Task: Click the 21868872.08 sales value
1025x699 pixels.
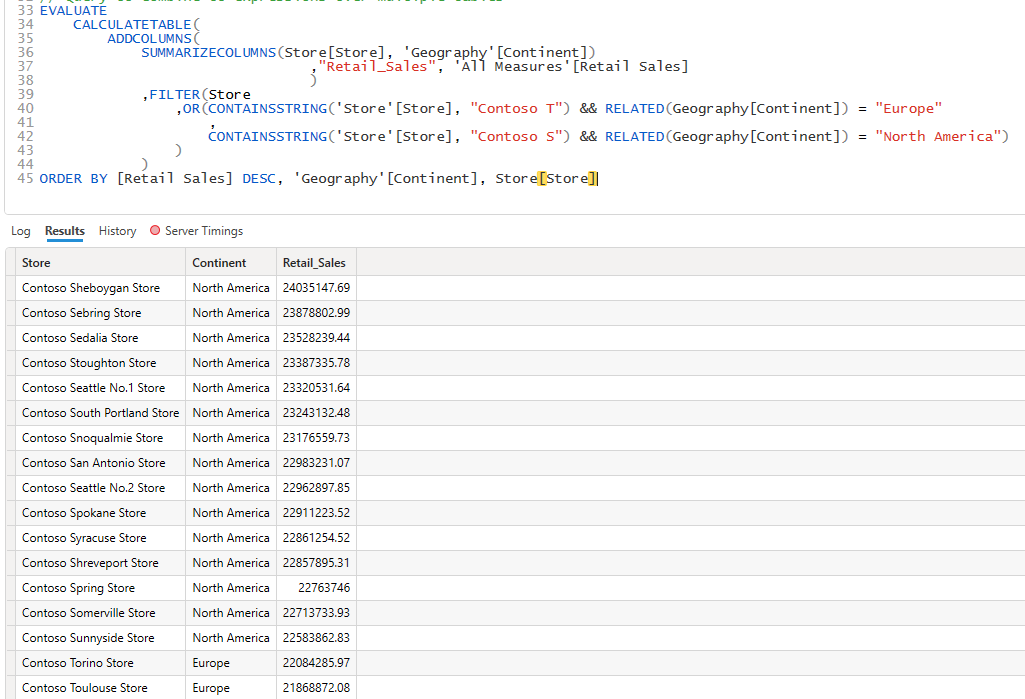Action: pos(316,688)
